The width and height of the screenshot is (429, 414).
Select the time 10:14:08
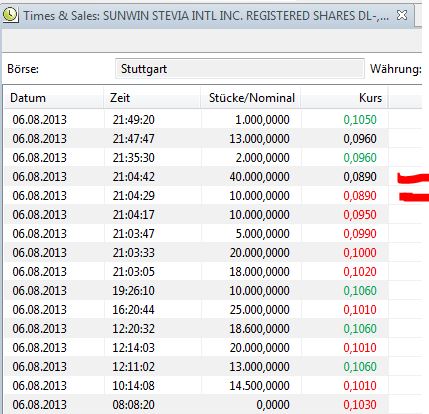(x=134, y=386)
